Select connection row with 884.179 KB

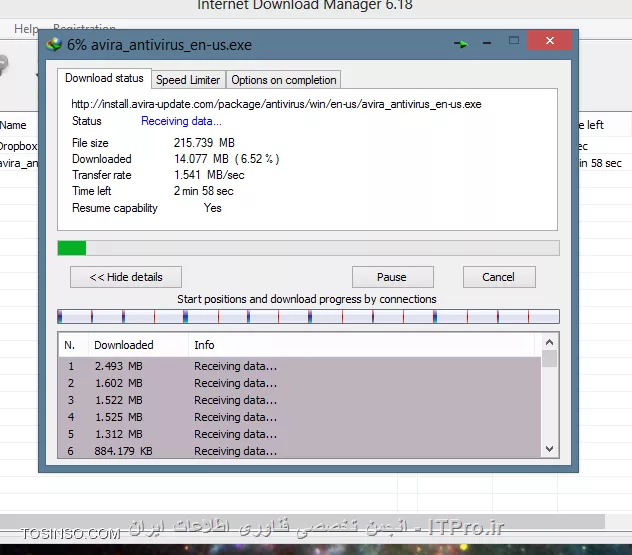pyautogui.click(x=299, y=451)
